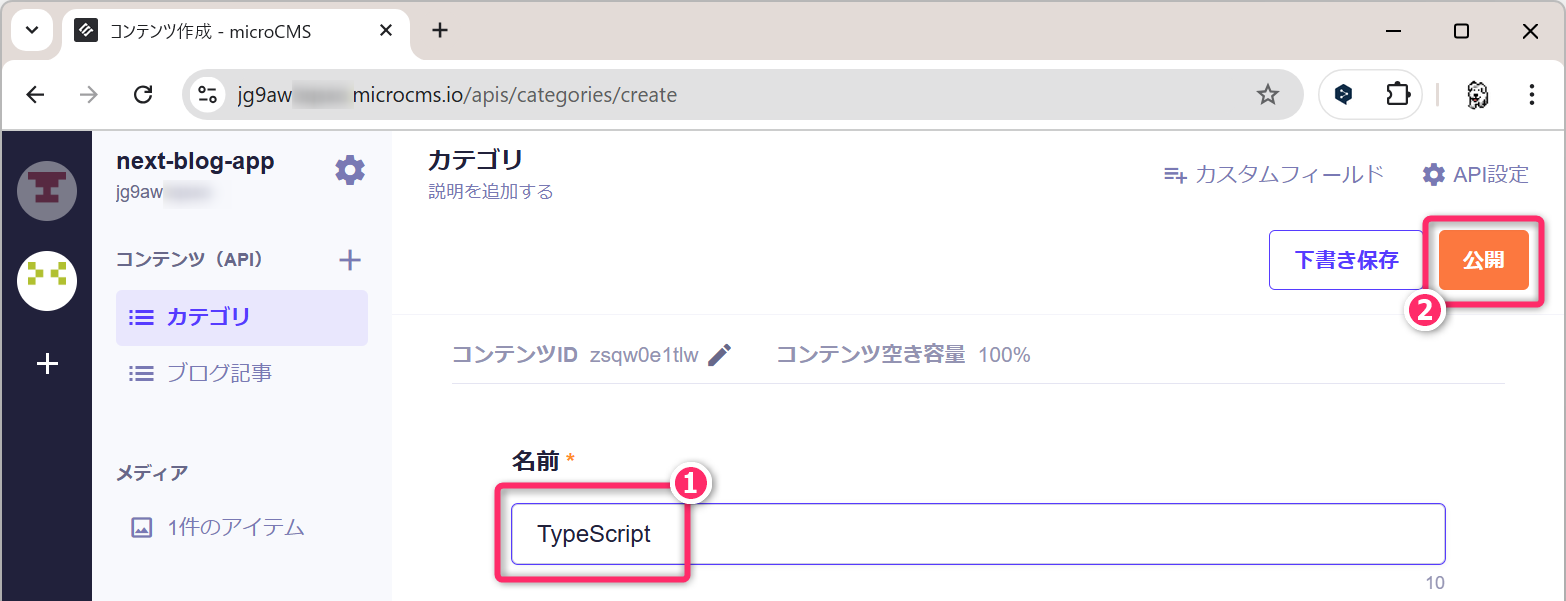Open next-blog-app service settings gear
The height and width of the screenshot is (601, 1566).
pos(349,170)
